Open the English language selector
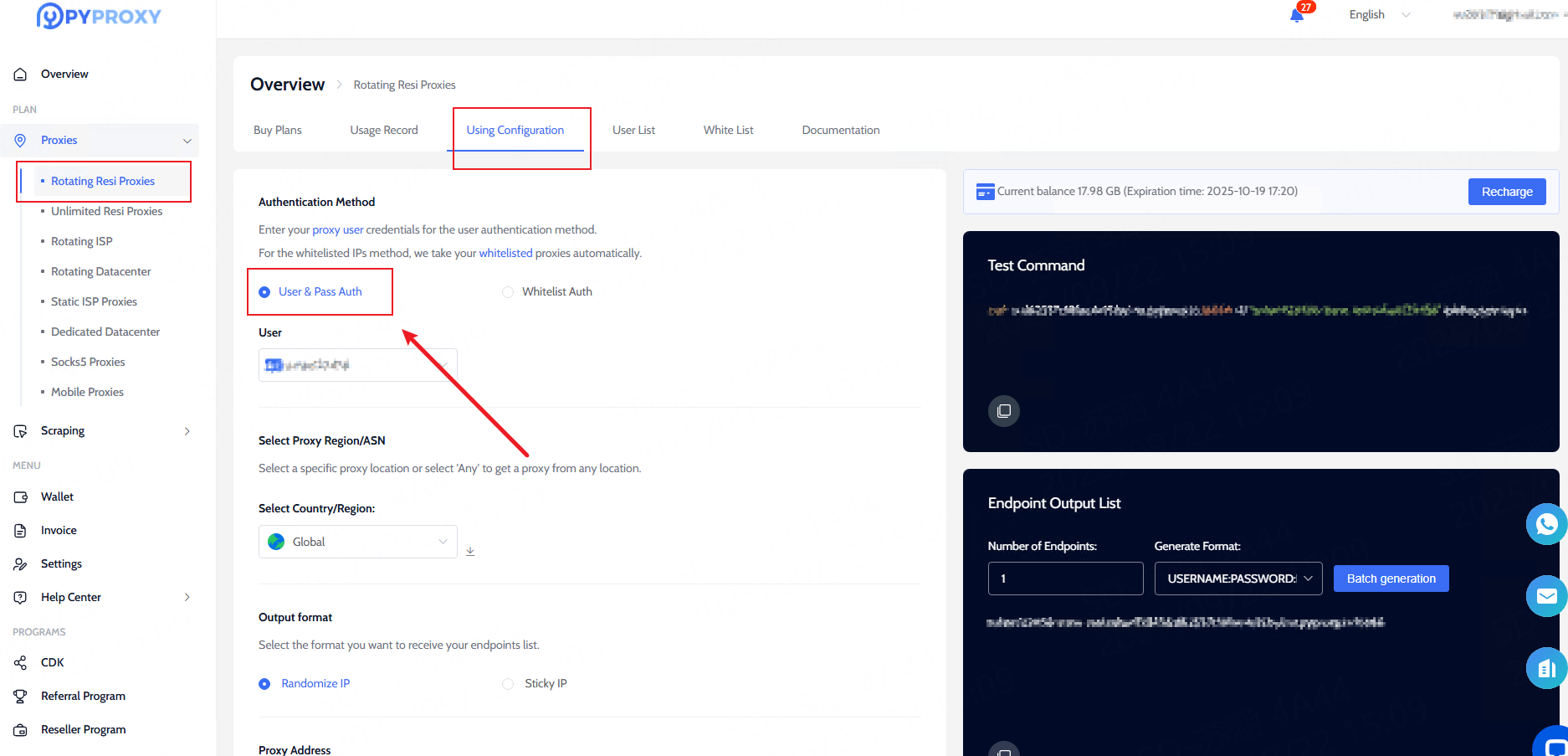 [1378, 15]
